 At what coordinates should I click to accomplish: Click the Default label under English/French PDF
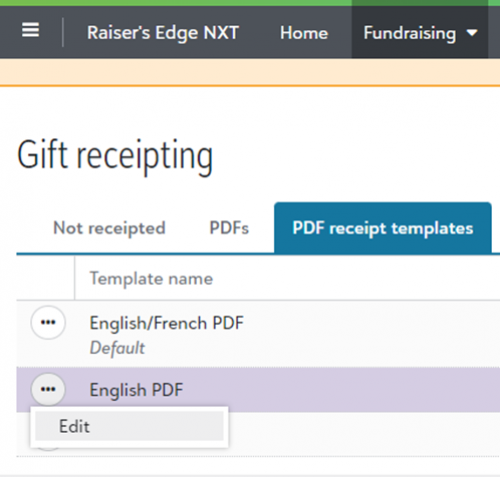coord(117,348)
